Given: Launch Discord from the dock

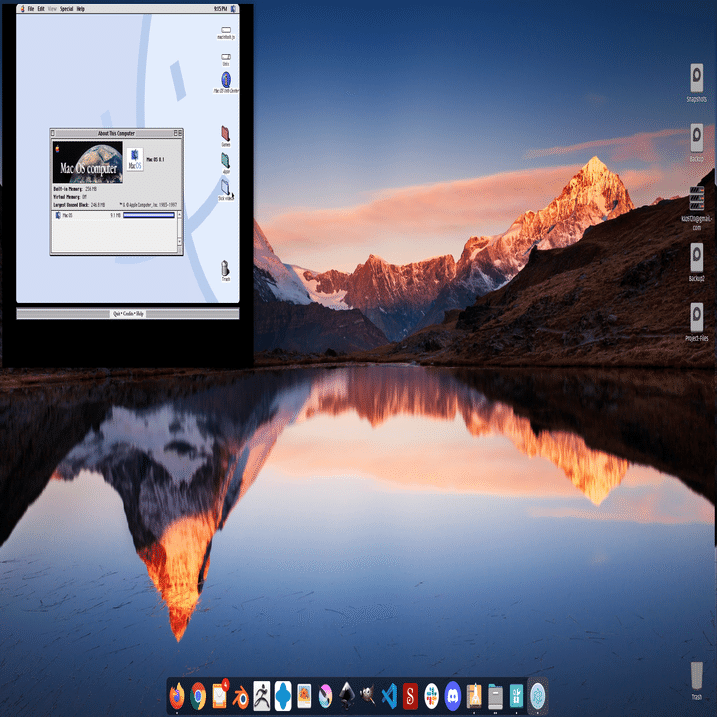Looking at the screenshot, I should coord(453,696).
